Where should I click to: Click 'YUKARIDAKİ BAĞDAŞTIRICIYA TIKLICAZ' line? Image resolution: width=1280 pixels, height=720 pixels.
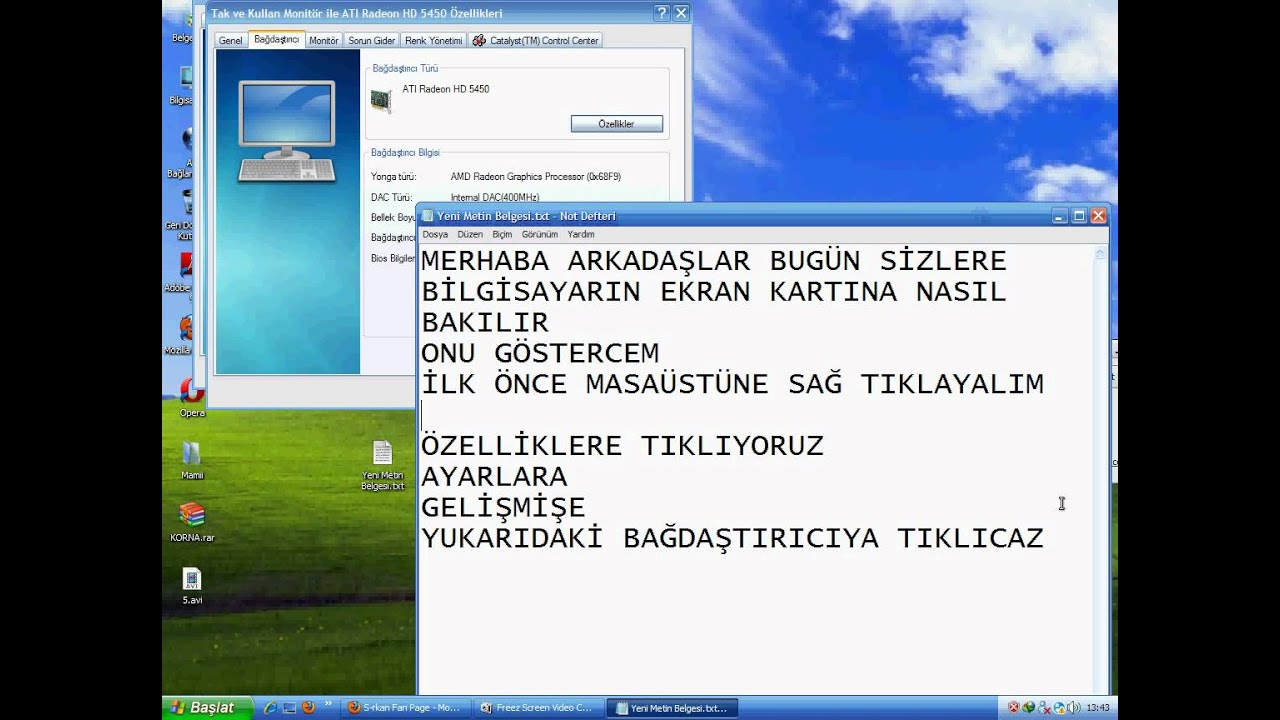pos(732,538)
